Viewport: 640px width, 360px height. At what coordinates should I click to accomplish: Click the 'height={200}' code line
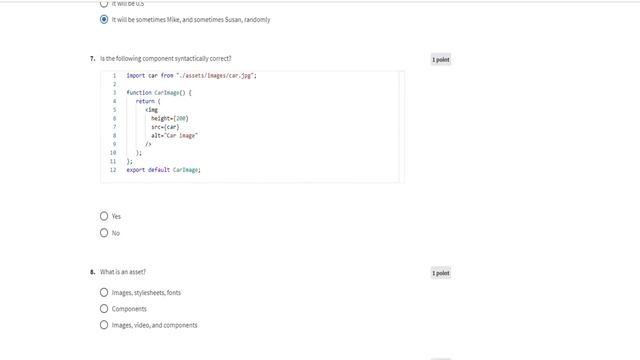[170, 118]
